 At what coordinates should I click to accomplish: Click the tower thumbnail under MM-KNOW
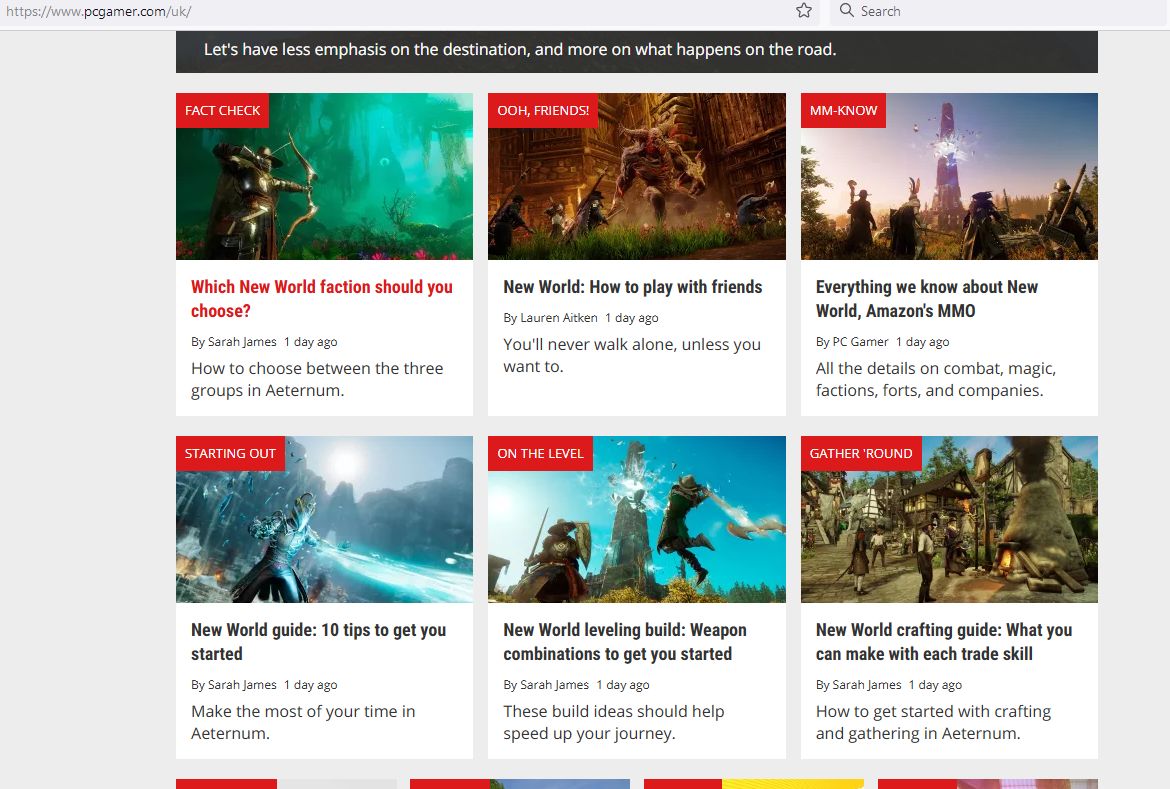(949, 176)
